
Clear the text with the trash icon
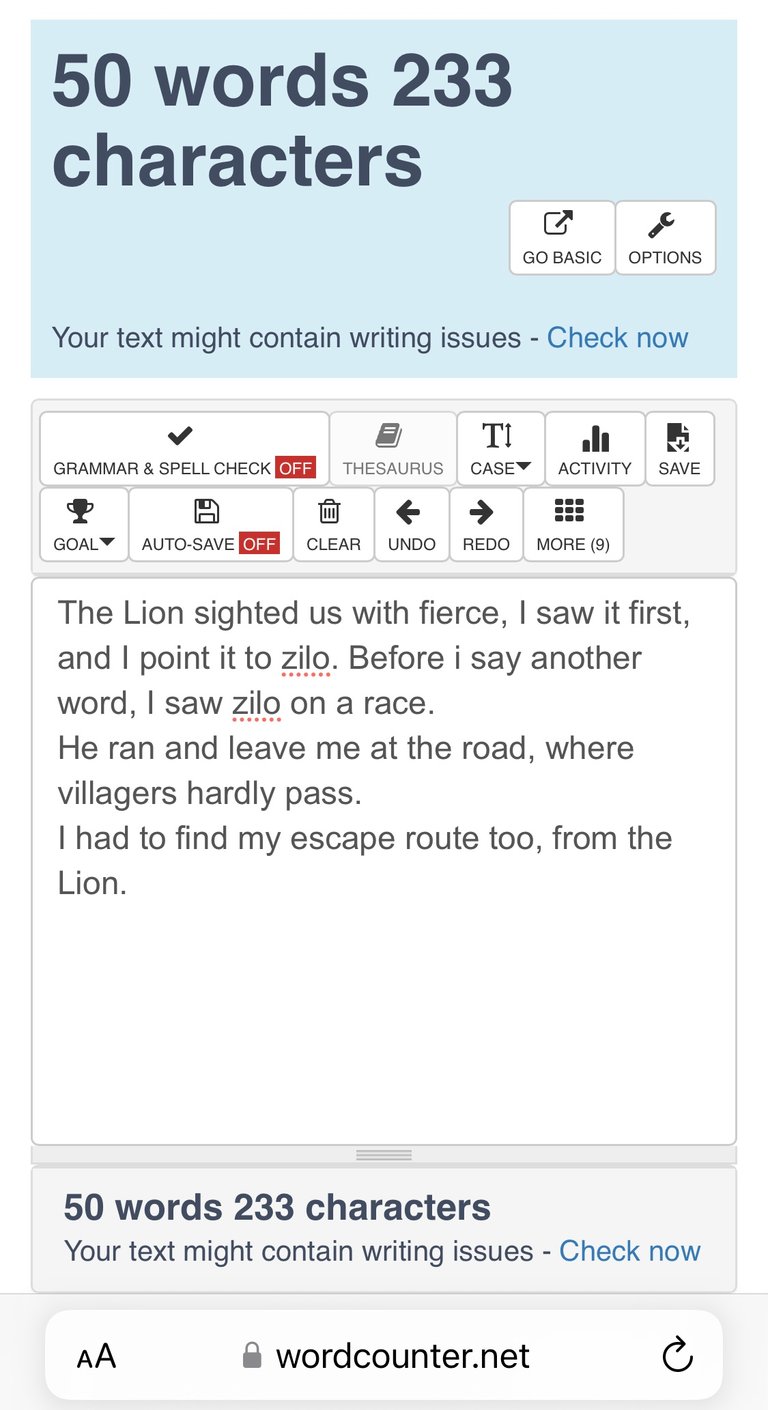point(334,525)
